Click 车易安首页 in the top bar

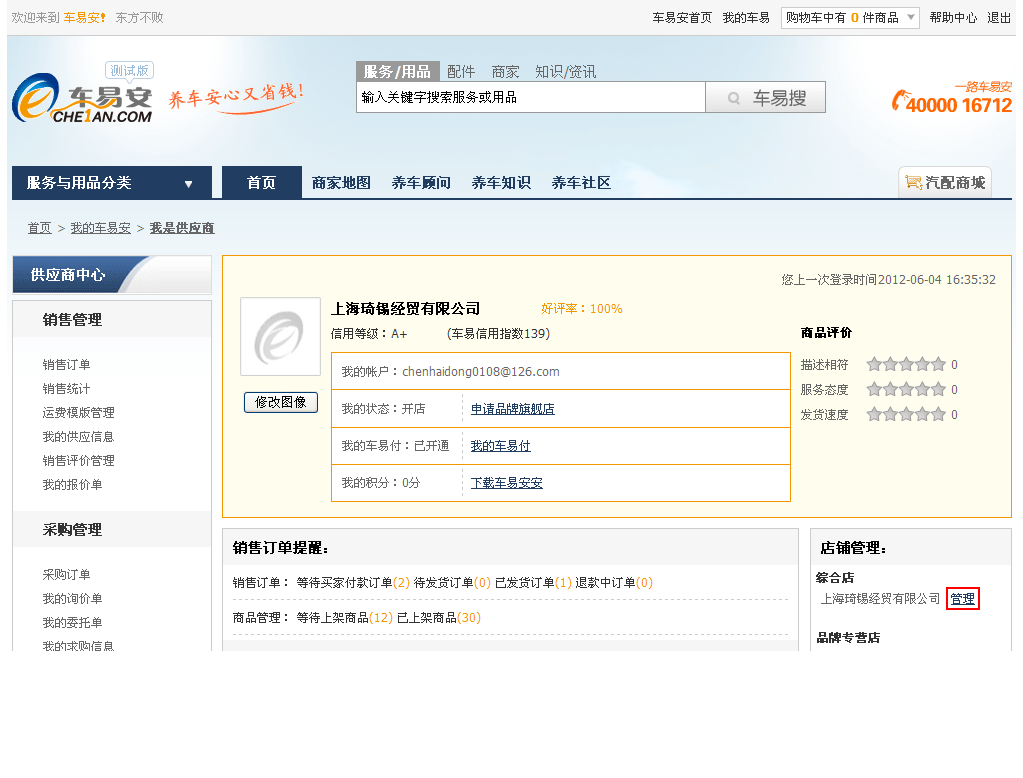coord(682,18)
